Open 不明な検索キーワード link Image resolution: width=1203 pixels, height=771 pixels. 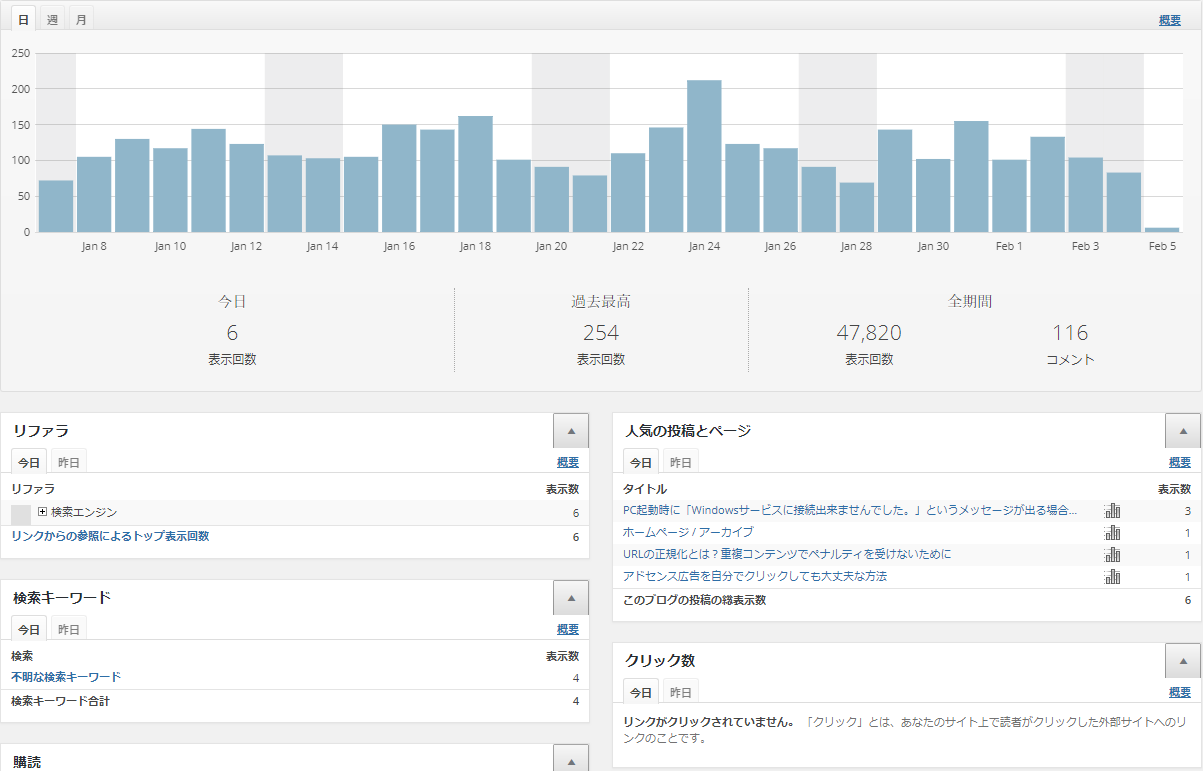(x=66, y=677)
